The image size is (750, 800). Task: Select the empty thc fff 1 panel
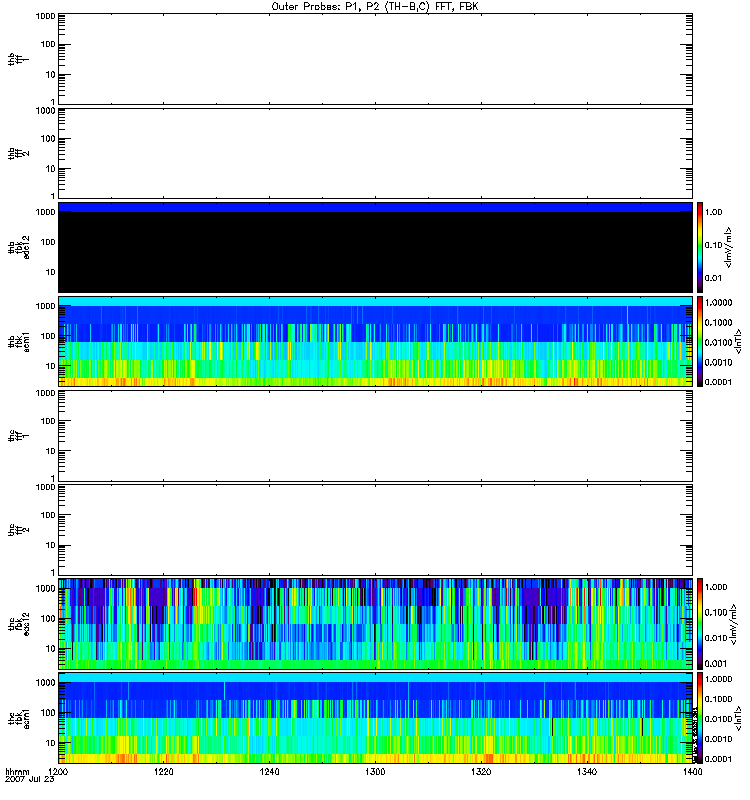point(374,435)
